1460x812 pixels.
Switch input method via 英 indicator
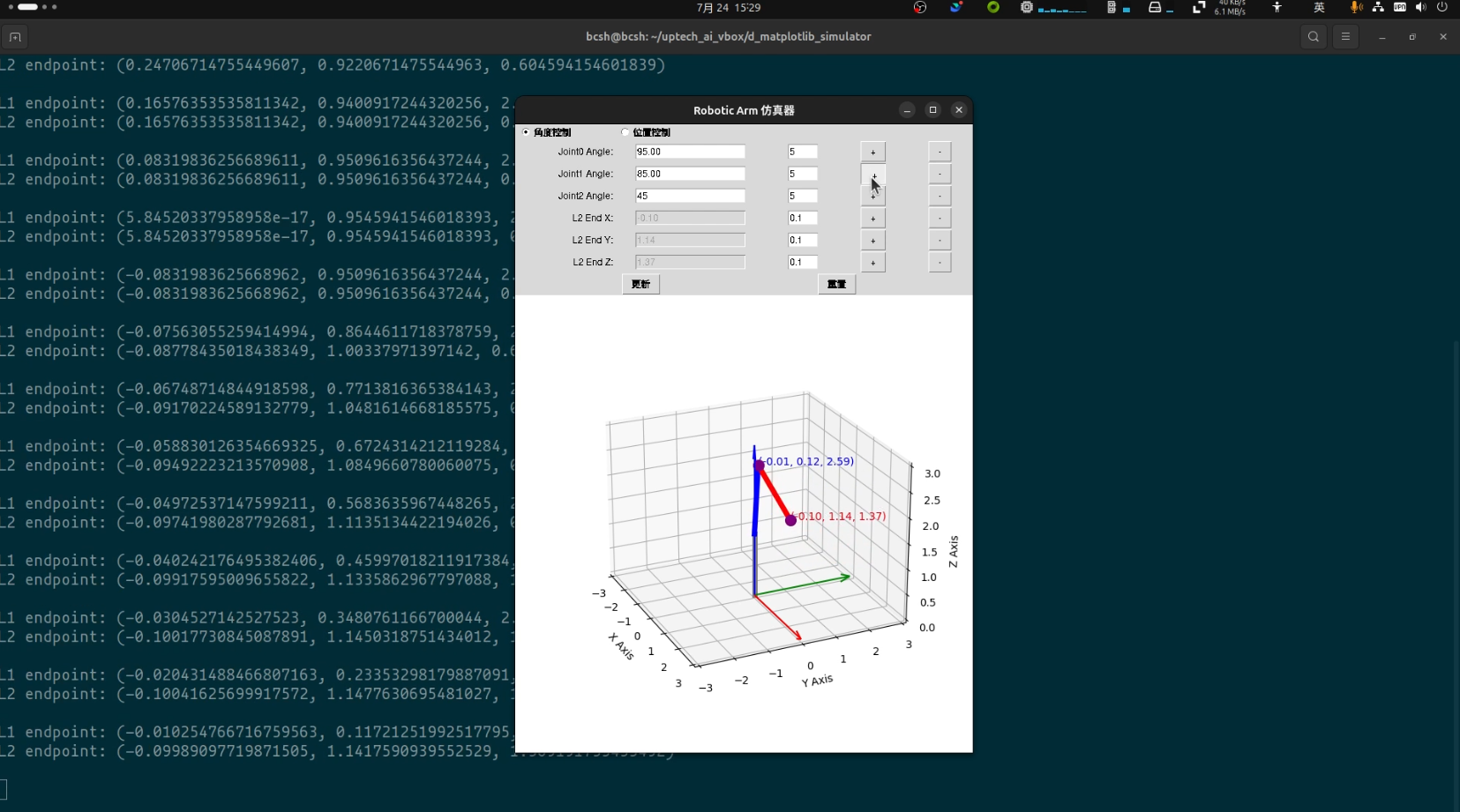click(1319, 7)
